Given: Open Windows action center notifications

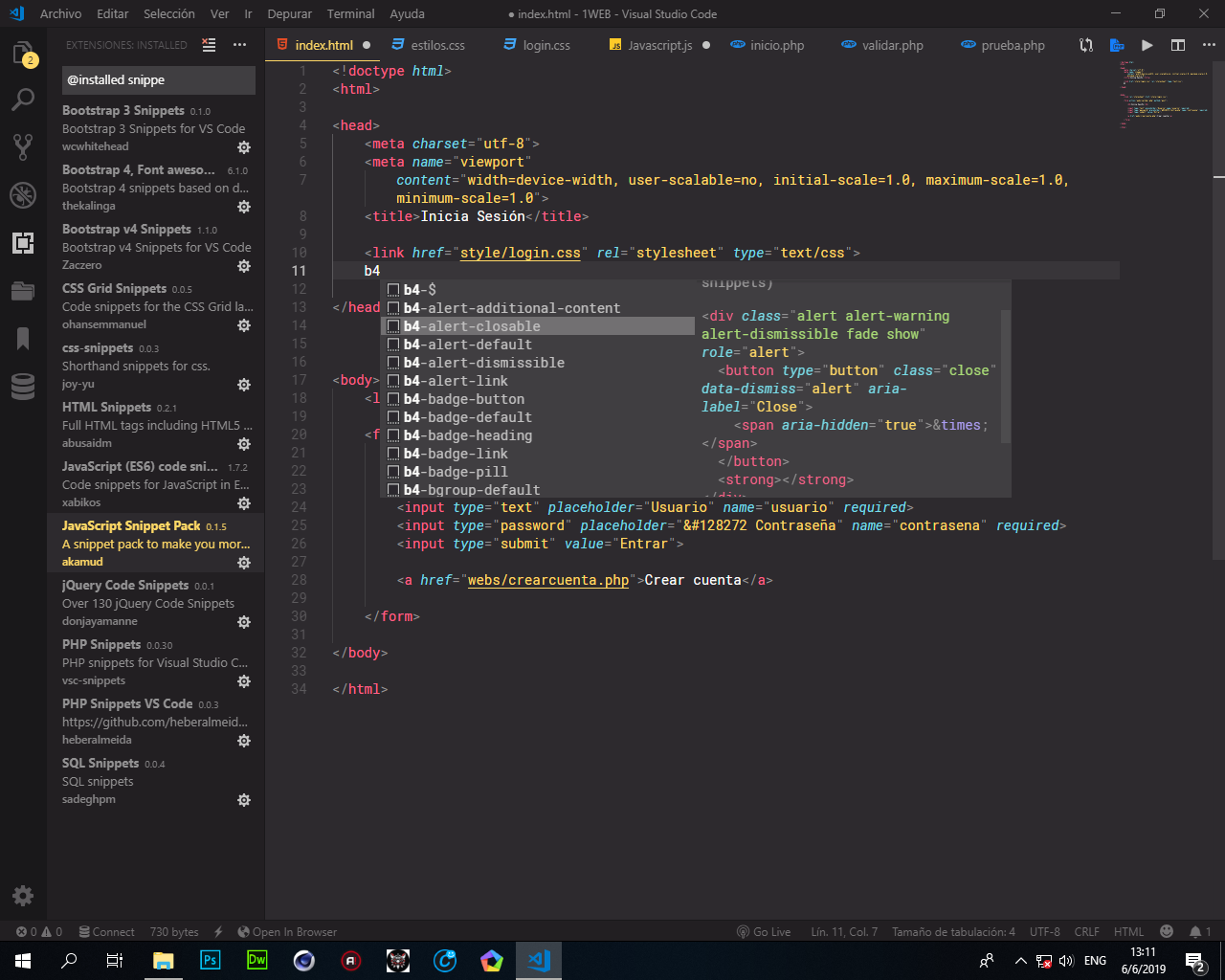Looking at the screenshot, I should coord(1195,961).
